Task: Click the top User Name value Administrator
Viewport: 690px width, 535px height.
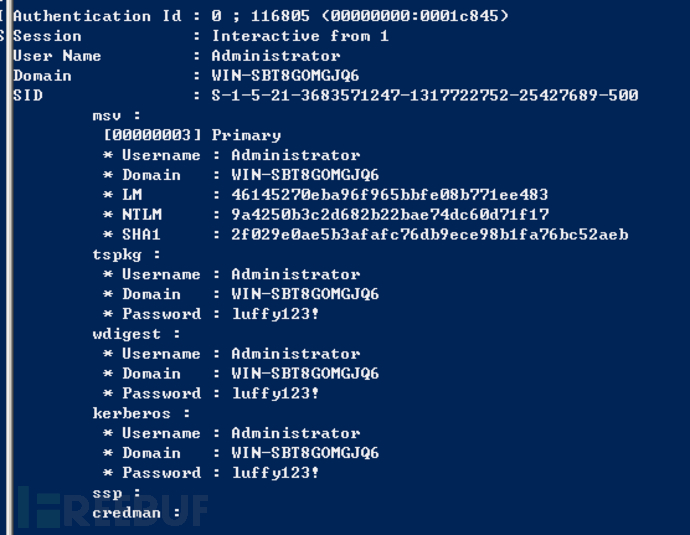Action: tap(275, 56)
